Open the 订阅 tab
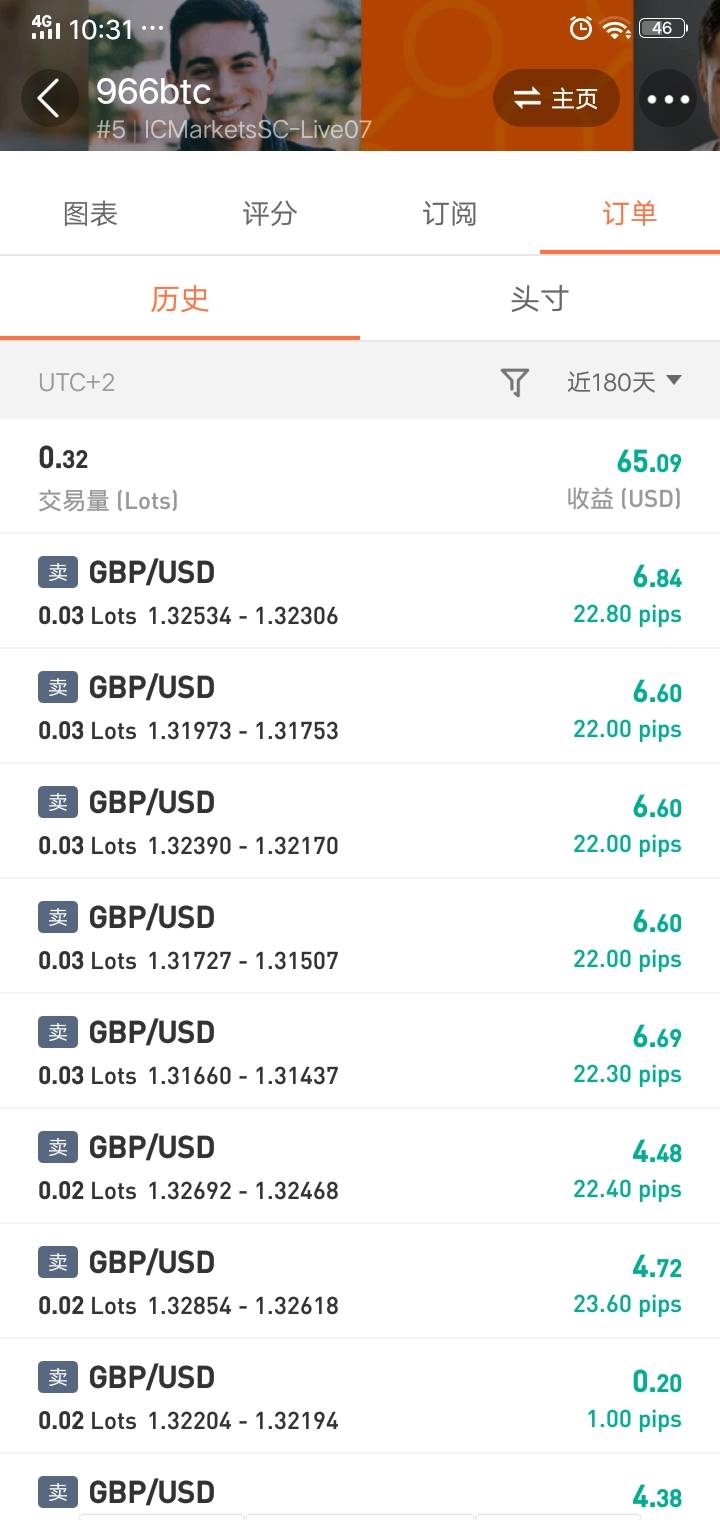Screen dimensions: 720x1520 pyautogui.click(x=449, y=213)
